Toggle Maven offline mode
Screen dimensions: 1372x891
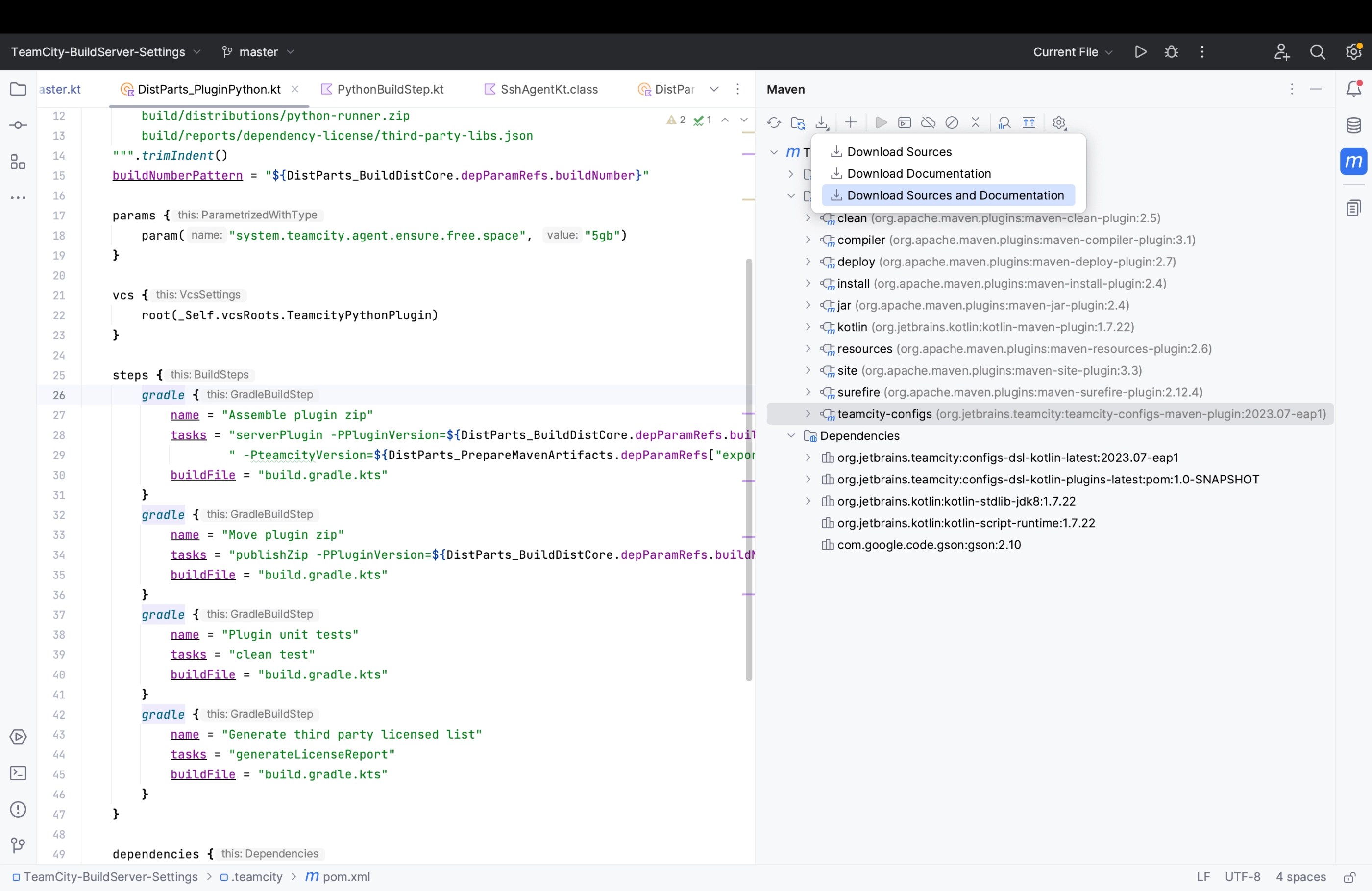pyautogui.click(x=928, y=123)
